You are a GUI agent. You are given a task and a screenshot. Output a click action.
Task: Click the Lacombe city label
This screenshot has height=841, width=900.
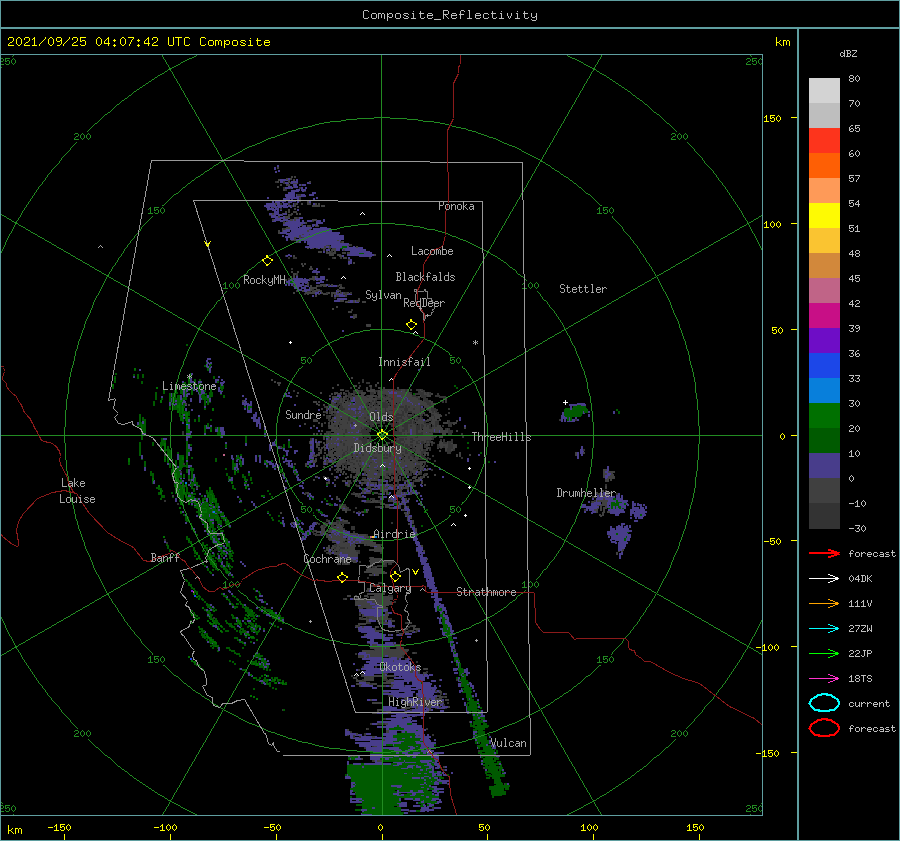(432, 251)
